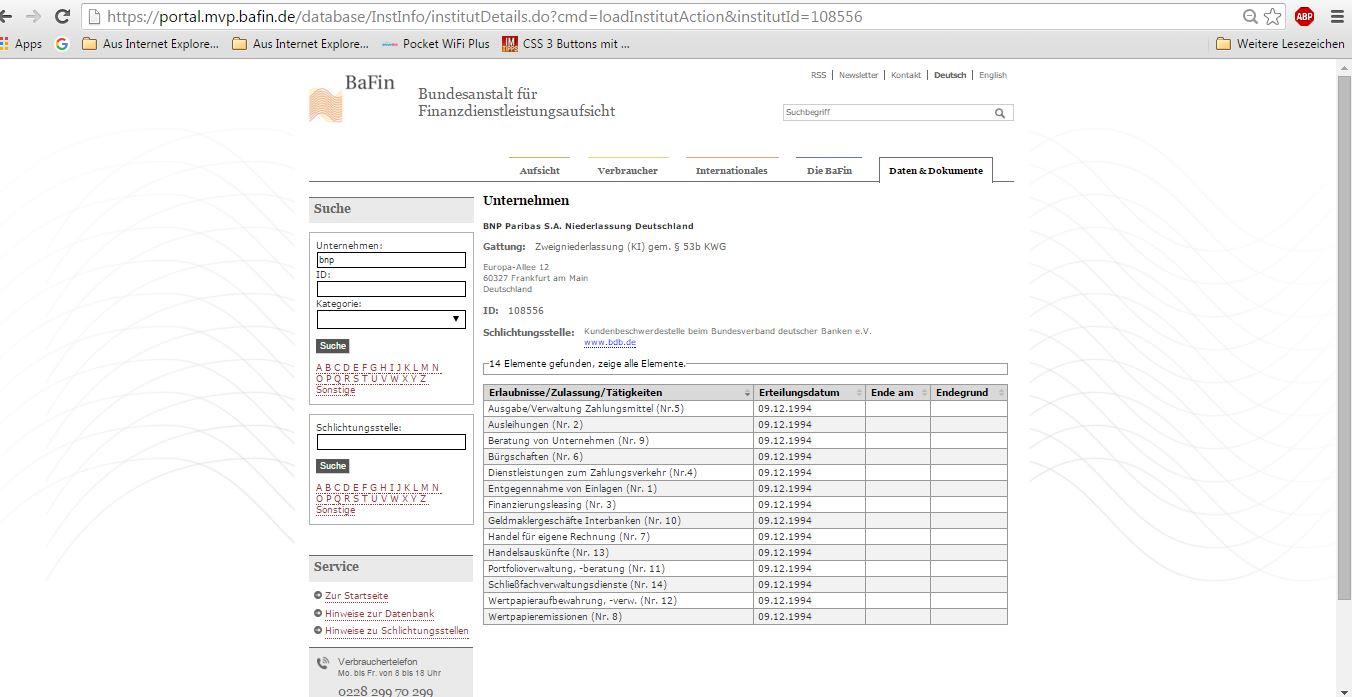Sort by Ende am column arrow
Viewport: 1352px width, 697px height.
click(924, 393)
